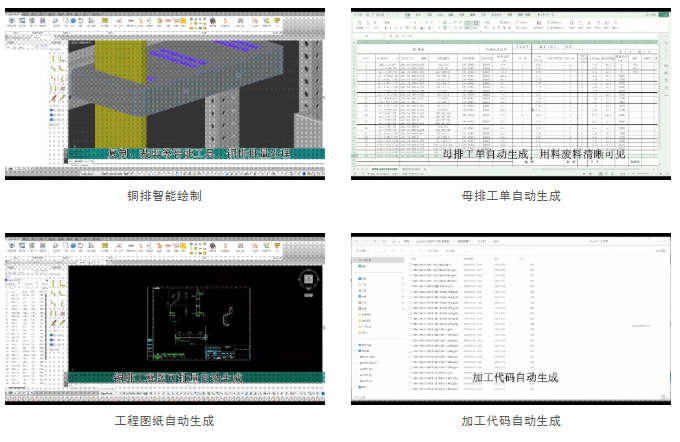Open the 工程图纸自动生成 CAD drawing thumbnail
The image size is (680, 442).
(165, 319)
